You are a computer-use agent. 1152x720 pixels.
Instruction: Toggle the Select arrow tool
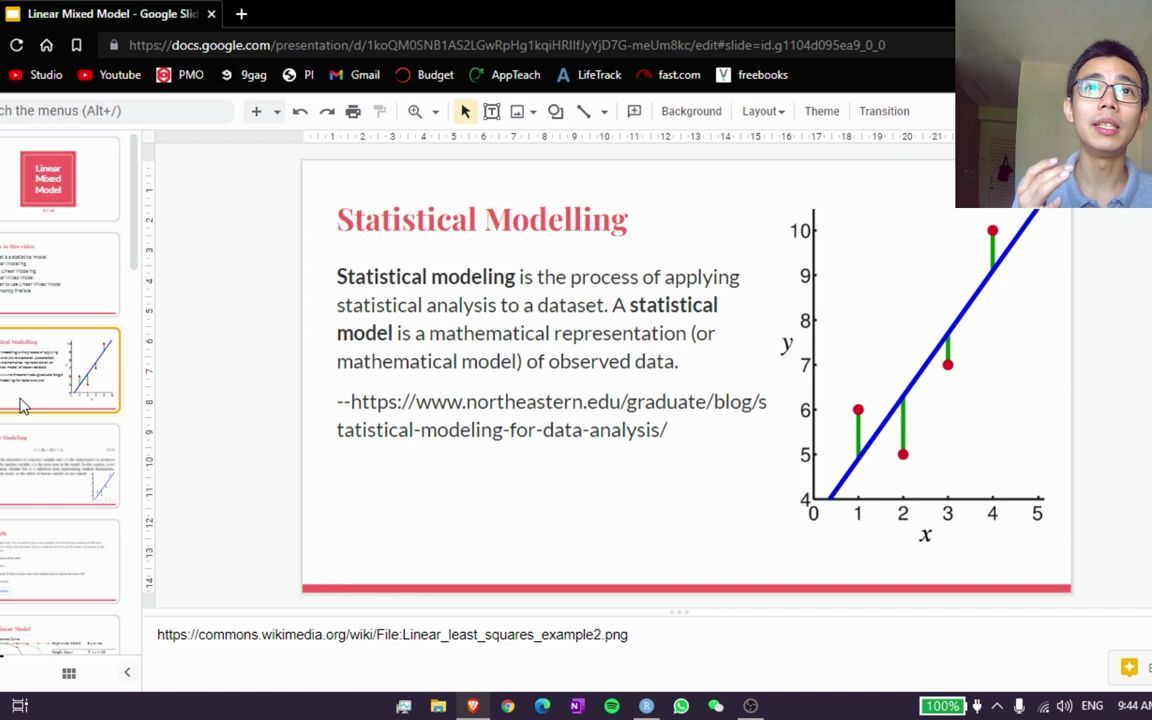click(464, 111)
